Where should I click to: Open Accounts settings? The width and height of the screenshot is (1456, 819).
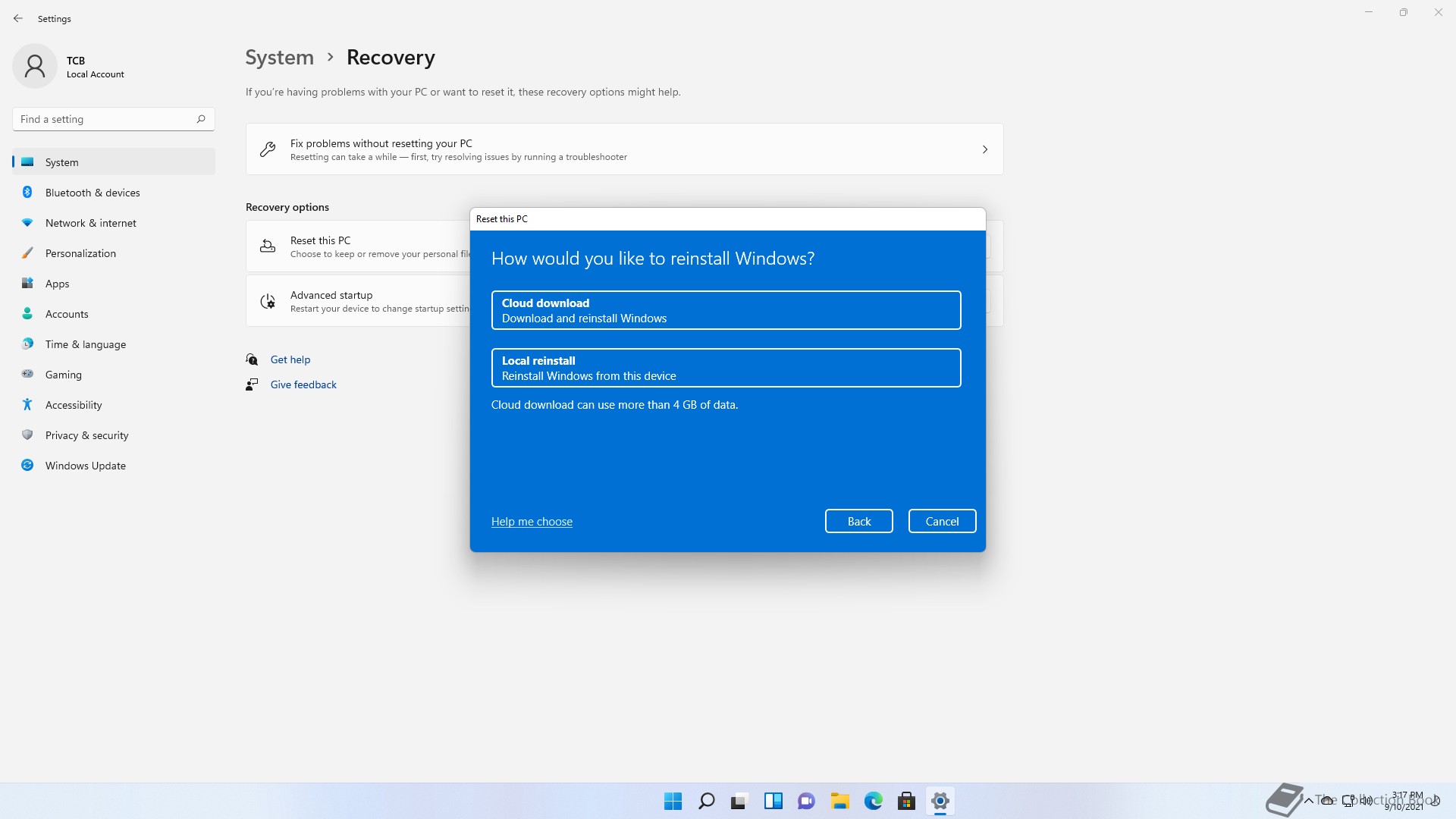tap(114, 314)
